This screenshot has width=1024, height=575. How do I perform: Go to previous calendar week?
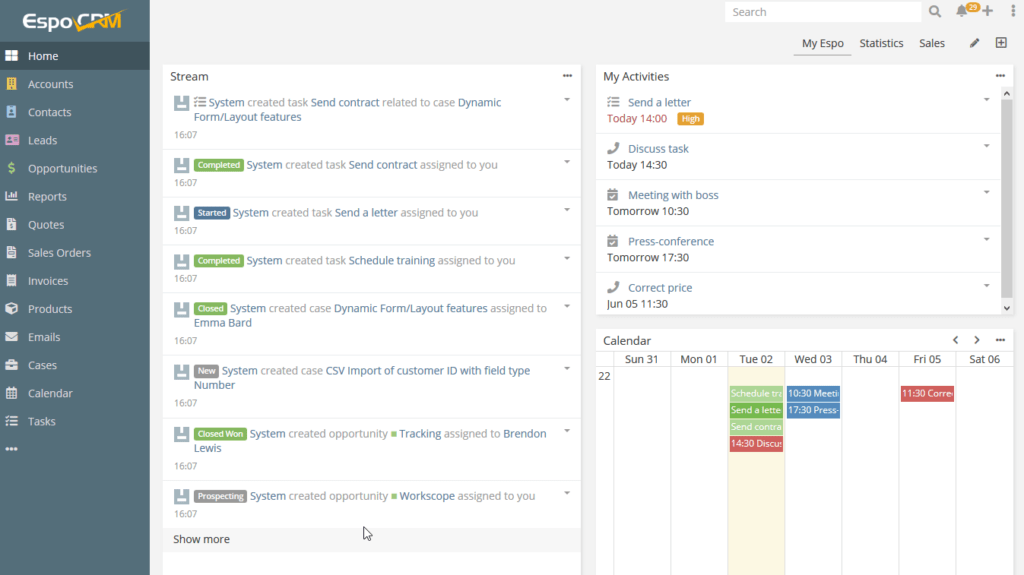[x=955, y=341]
